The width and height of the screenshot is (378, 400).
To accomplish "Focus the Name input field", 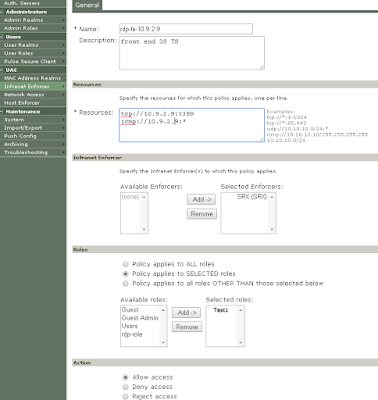I will [186, 29].
